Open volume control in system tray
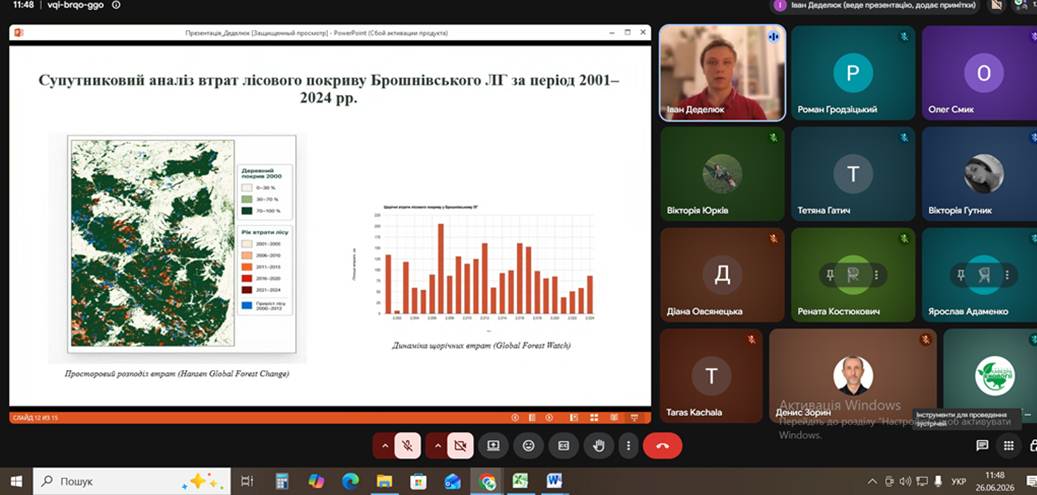1037x495 pixels. pos(905,481)
